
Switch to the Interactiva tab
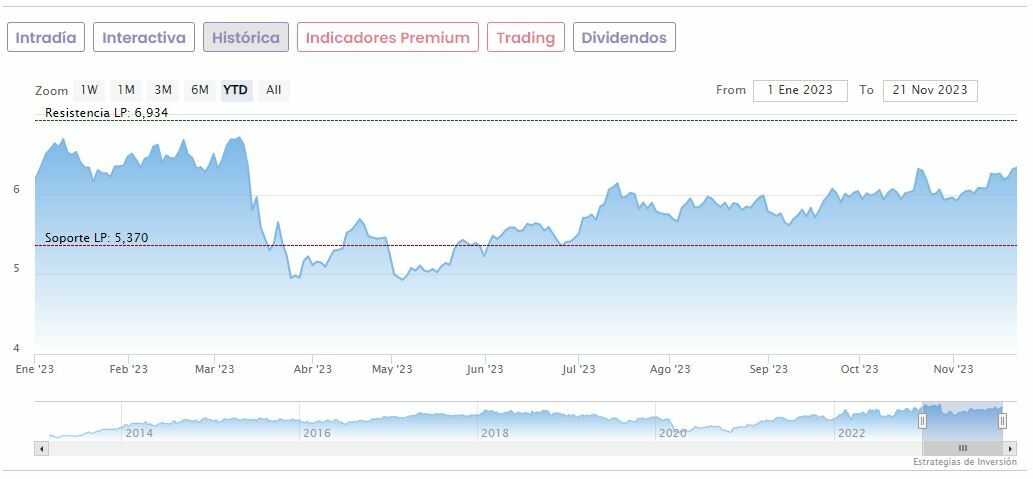click(144, 38)
